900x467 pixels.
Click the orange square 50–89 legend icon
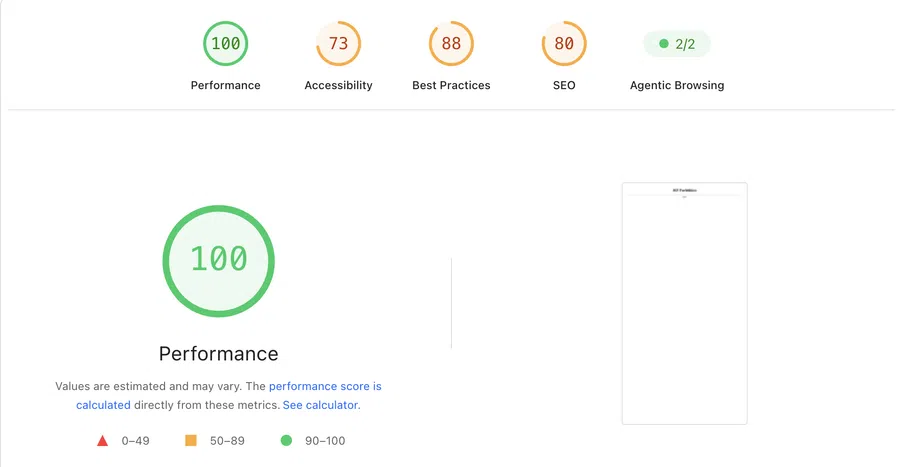point(191,440)
